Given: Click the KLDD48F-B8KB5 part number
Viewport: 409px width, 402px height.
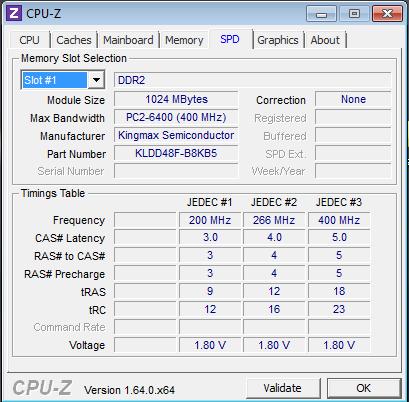Looking at the screenshot, I should [176, 153].
